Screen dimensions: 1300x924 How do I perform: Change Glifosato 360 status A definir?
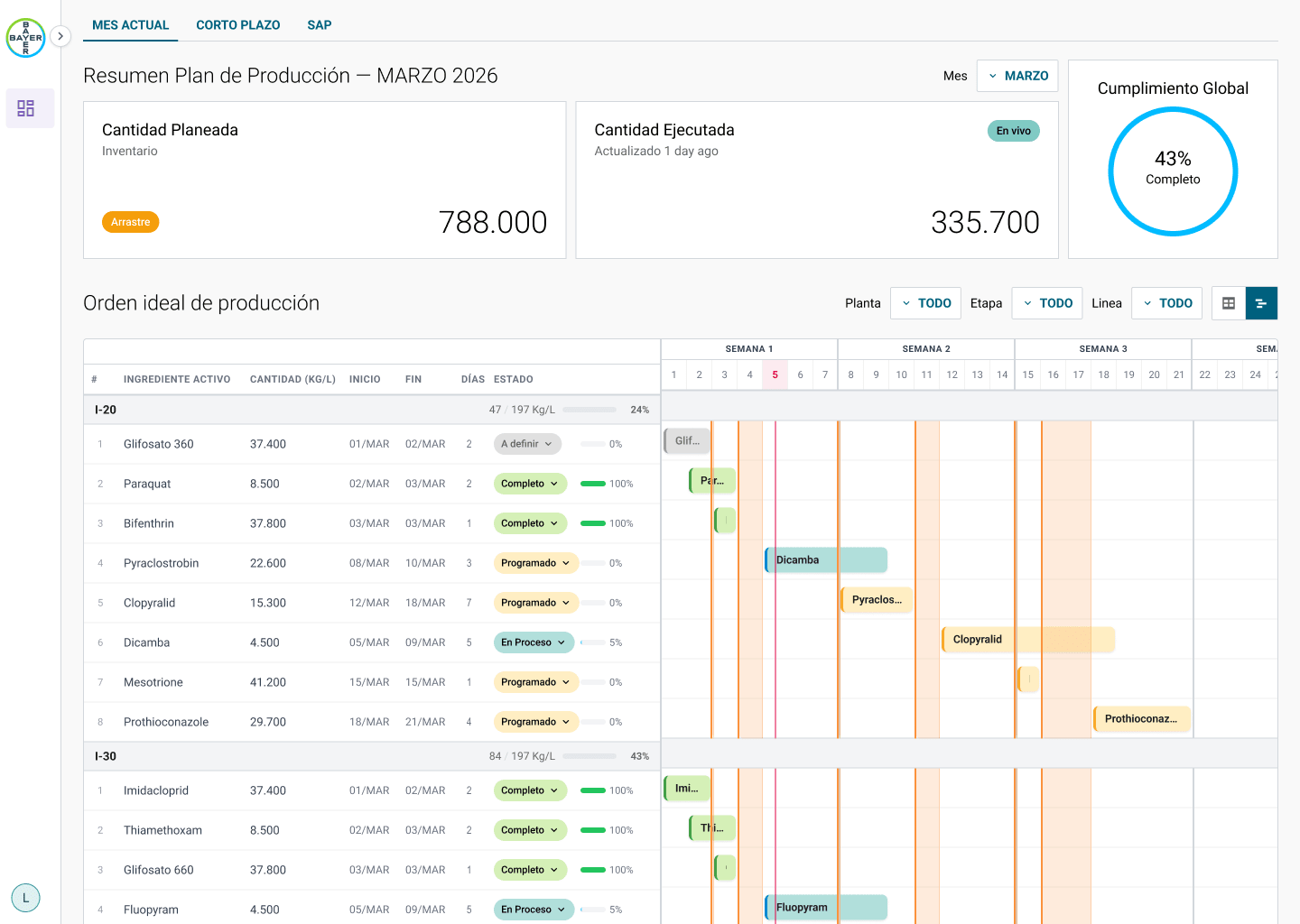(x=528, y=444)
